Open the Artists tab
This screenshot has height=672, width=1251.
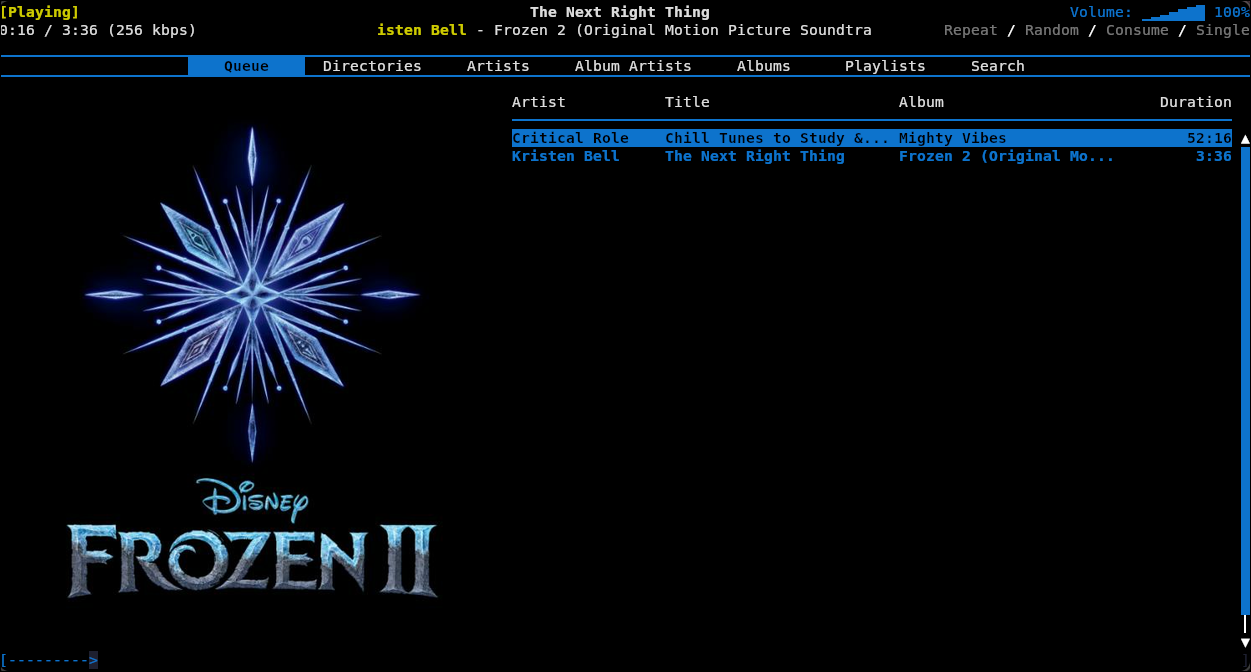(498, 66)
